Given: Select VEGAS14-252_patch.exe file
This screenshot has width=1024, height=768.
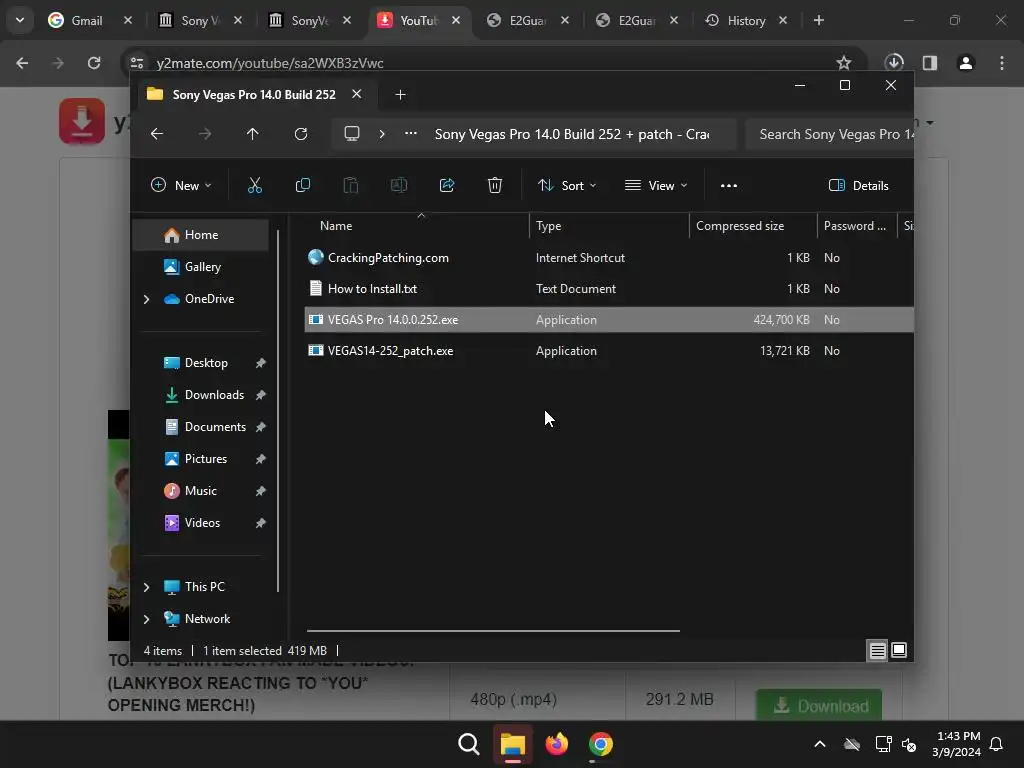Looking at the screenshot, I should pyautogui.click(x=609, y=351).
